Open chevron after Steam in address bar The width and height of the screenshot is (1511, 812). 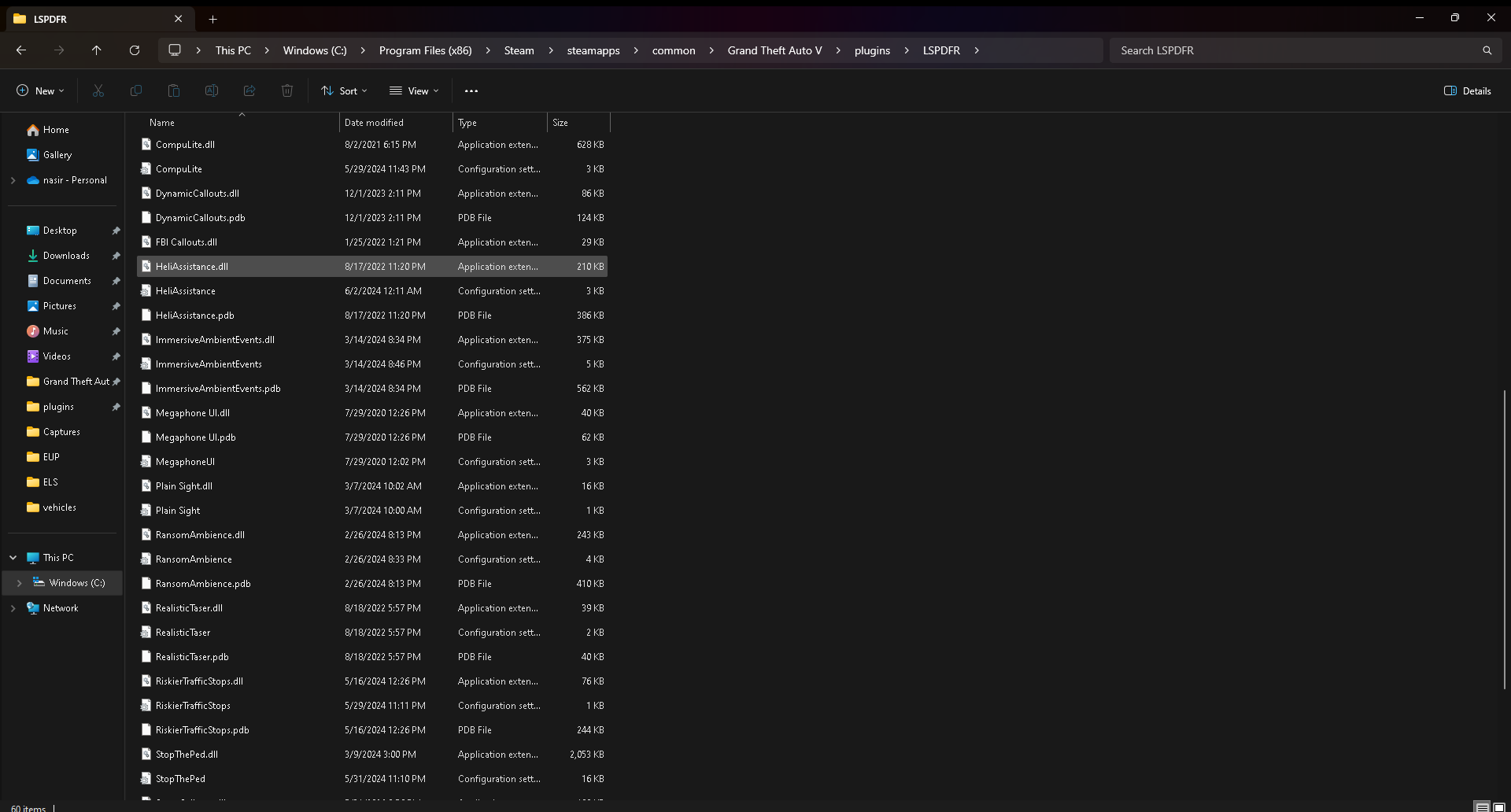click(550, 50)
